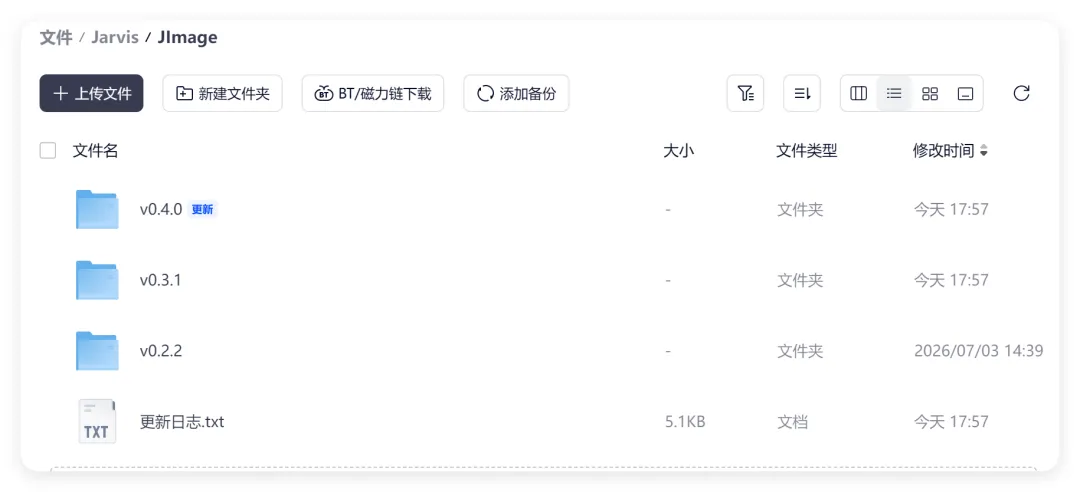Open the sort order icon
Image resolution: width=1080 pixels, height=492 pixels.
(802, 93)
